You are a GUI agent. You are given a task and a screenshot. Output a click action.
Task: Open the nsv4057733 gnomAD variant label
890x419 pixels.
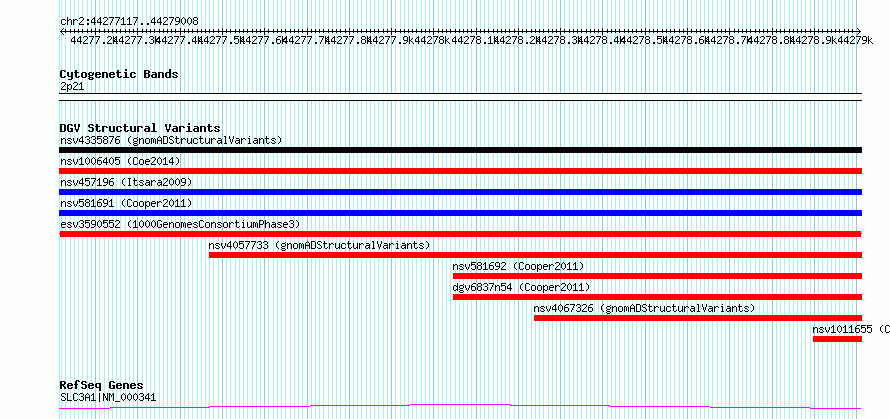[x=320, y=245]
